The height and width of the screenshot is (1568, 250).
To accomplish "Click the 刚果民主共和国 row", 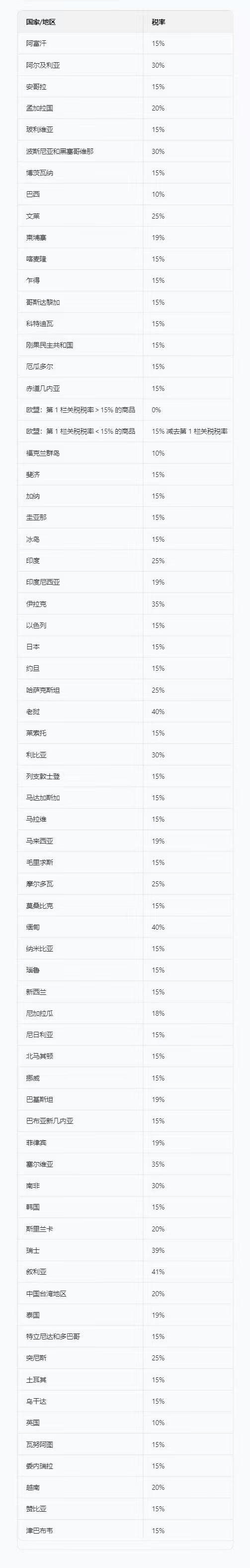I will pos(125,345).
